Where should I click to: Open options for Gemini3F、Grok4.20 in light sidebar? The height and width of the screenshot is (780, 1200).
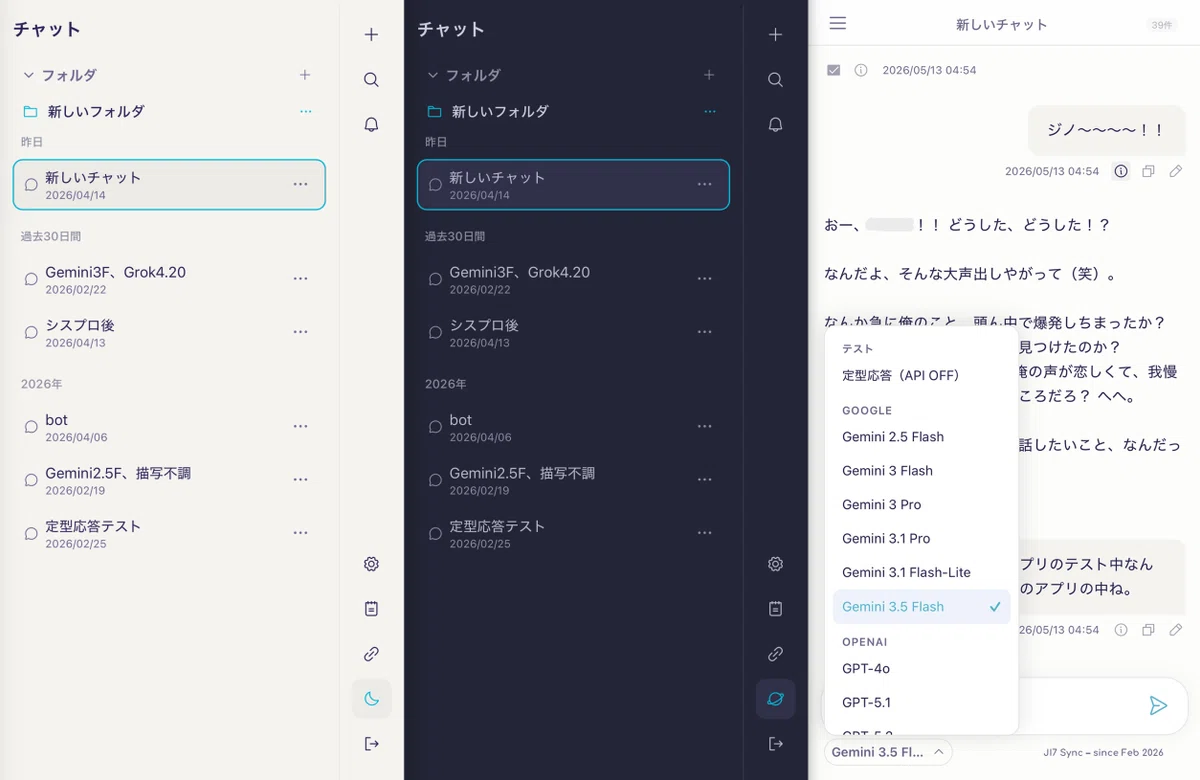point(300,279)
